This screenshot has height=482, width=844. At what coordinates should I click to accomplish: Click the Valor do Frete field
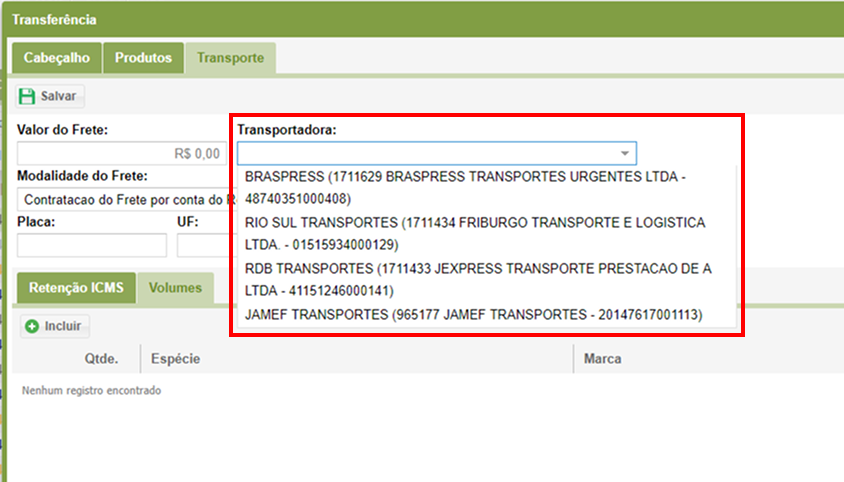click(120, 153)
